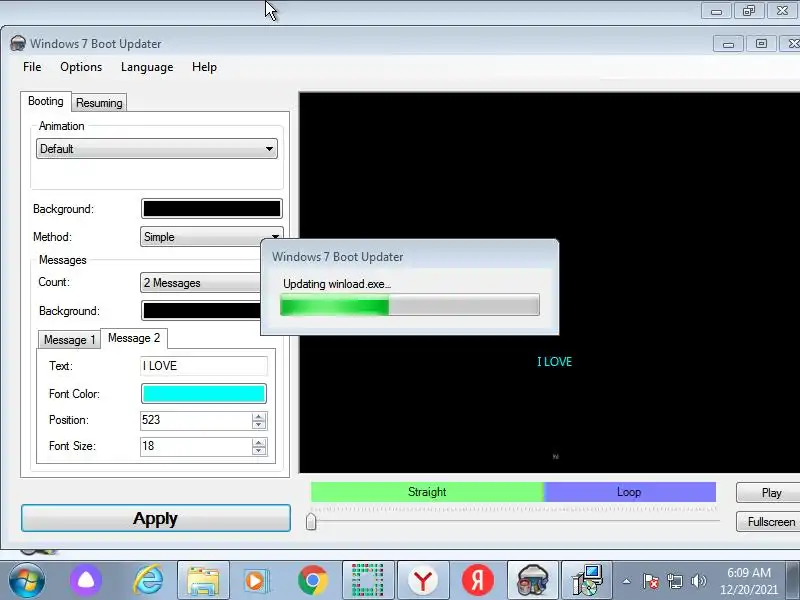Open the purple Alice assistant taskbar icon
Screen dimensions: 800x600
pos(85,580)
